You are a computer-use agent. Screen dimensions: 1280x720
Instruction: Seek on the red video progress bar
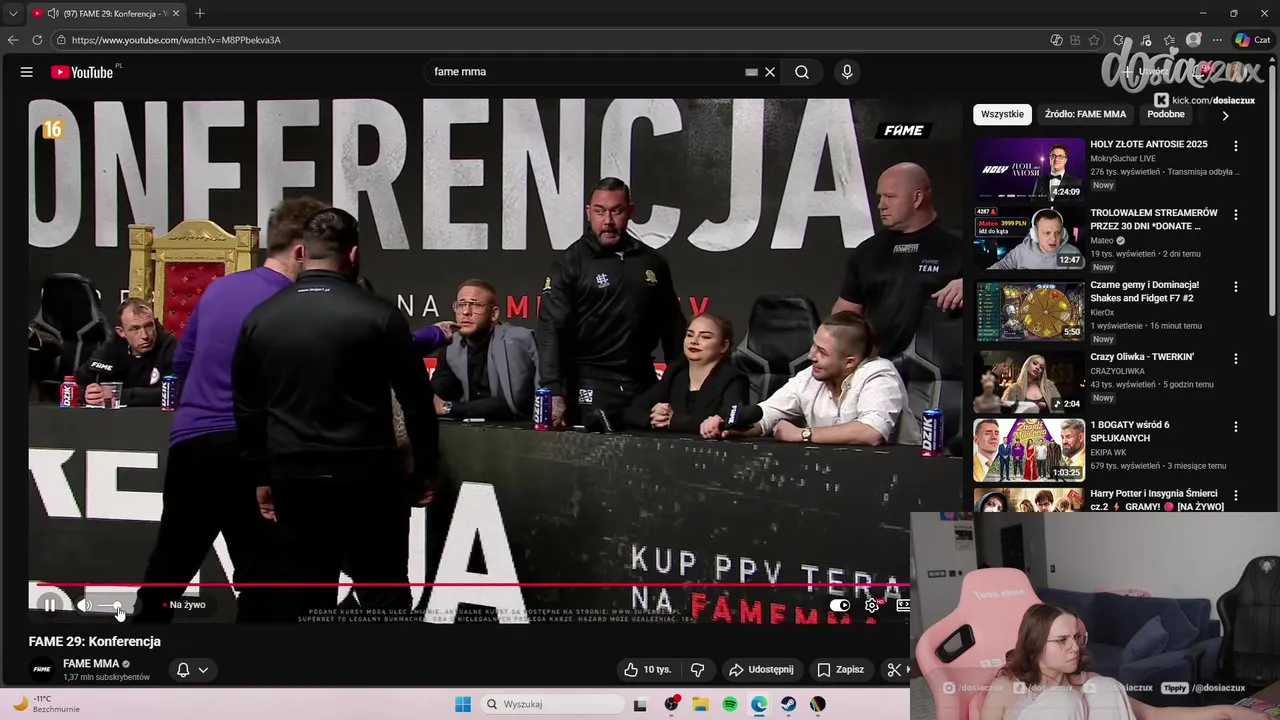coord(470,585)
